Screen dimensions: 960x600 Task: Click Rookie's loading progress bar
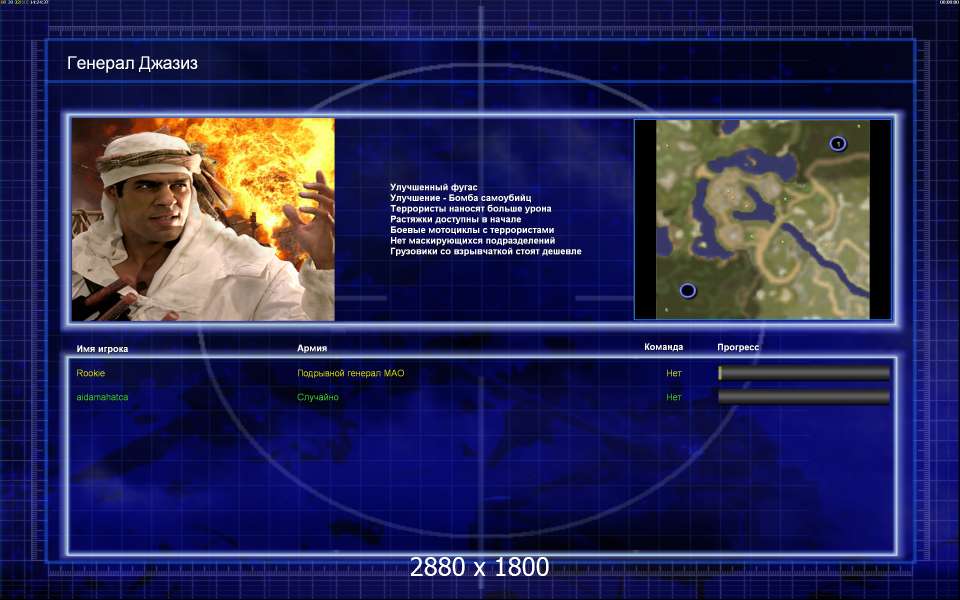point(804,373)
